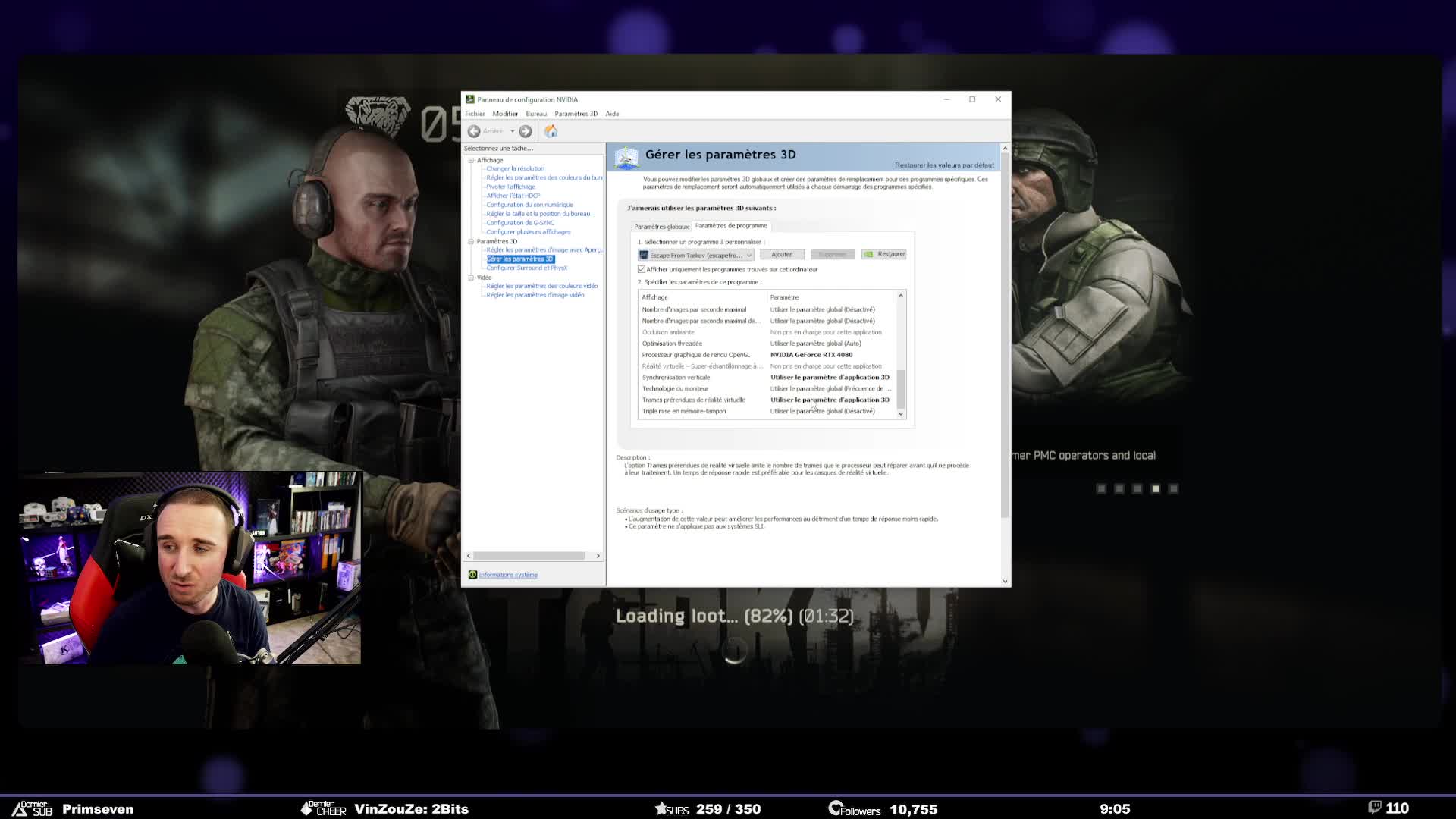Click the highlighted fourth carousel dot in Tarkov
This screenshot has height=819, width=1456.
[1156, 489]
